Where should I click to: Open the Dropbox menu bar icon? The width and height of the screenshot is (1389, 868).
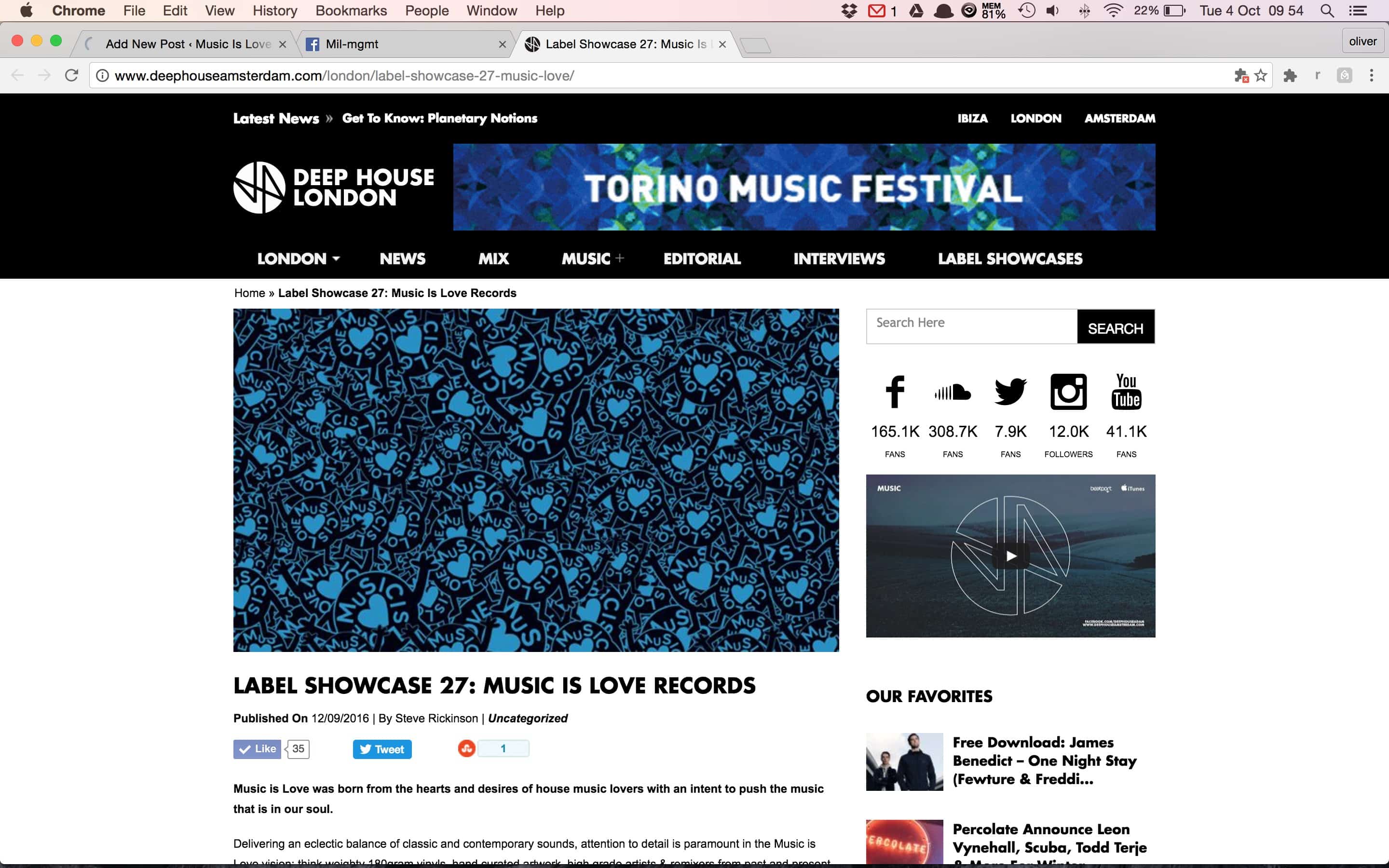point(849,10)
